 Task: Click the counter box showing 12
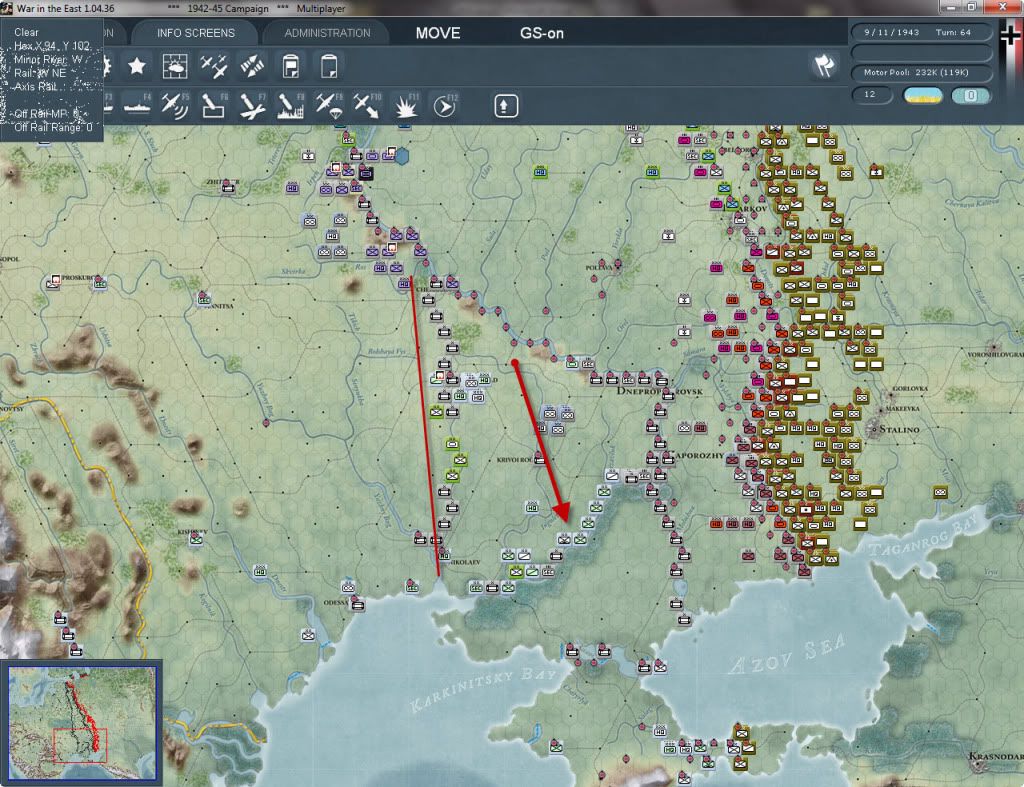(x=871, y=95)
